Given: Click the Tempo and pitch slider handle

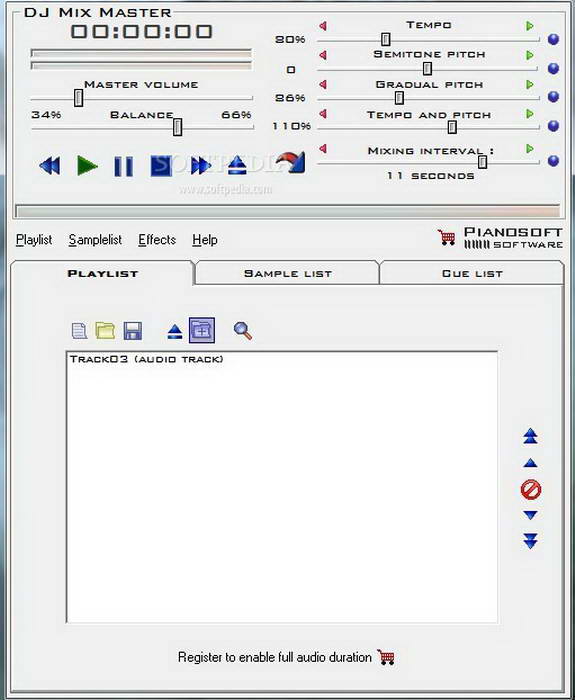Looking at the screenshot, I should [452, 127].
